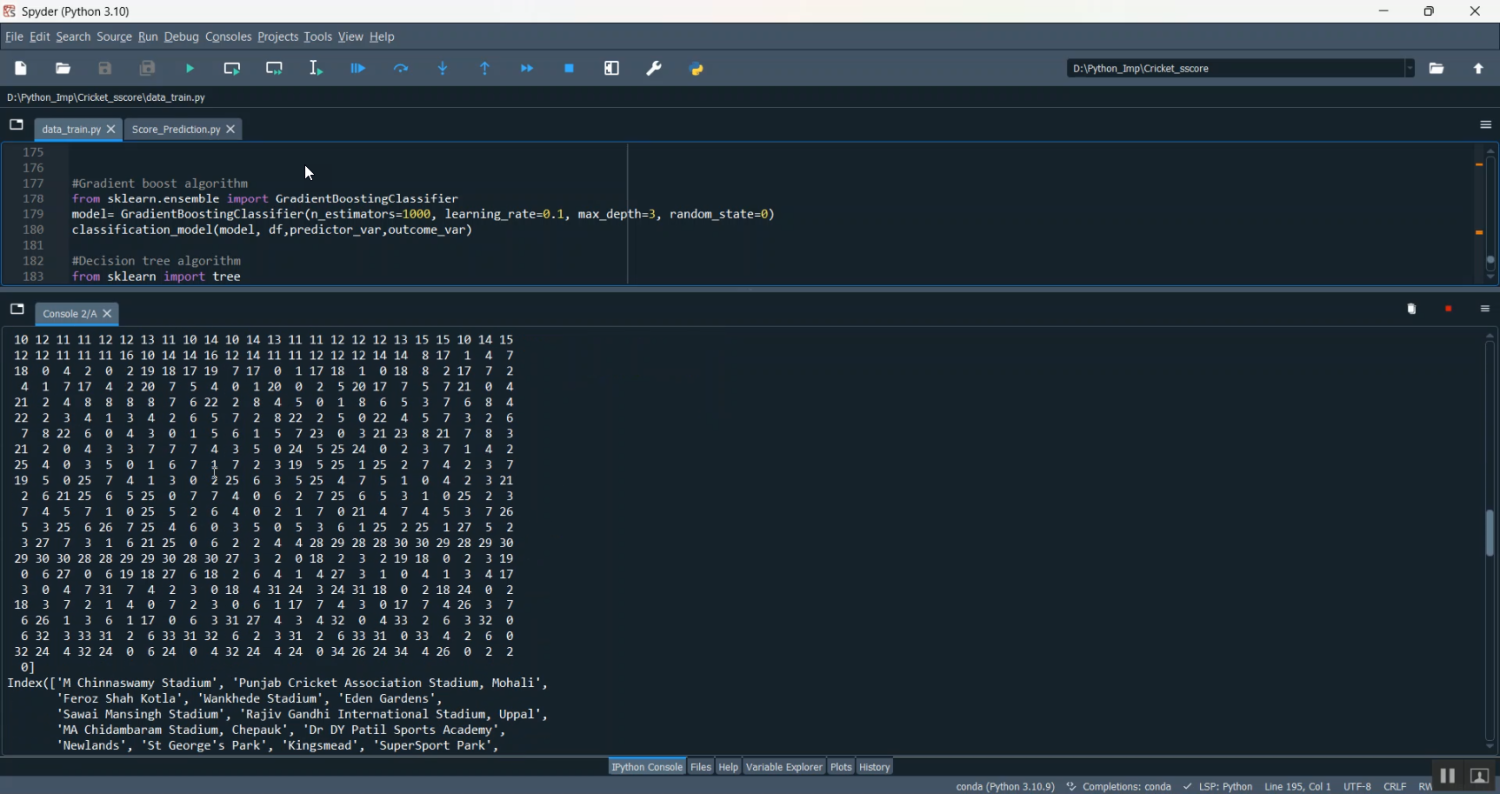Click the Run file green play icon

click(190, 69)
